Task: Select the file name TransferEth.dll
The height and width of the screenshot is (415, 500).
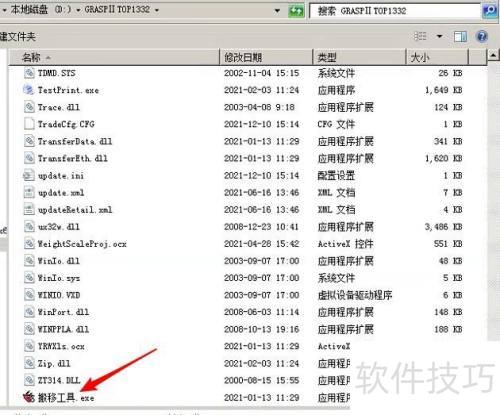Action: click(x=73, y=158)
